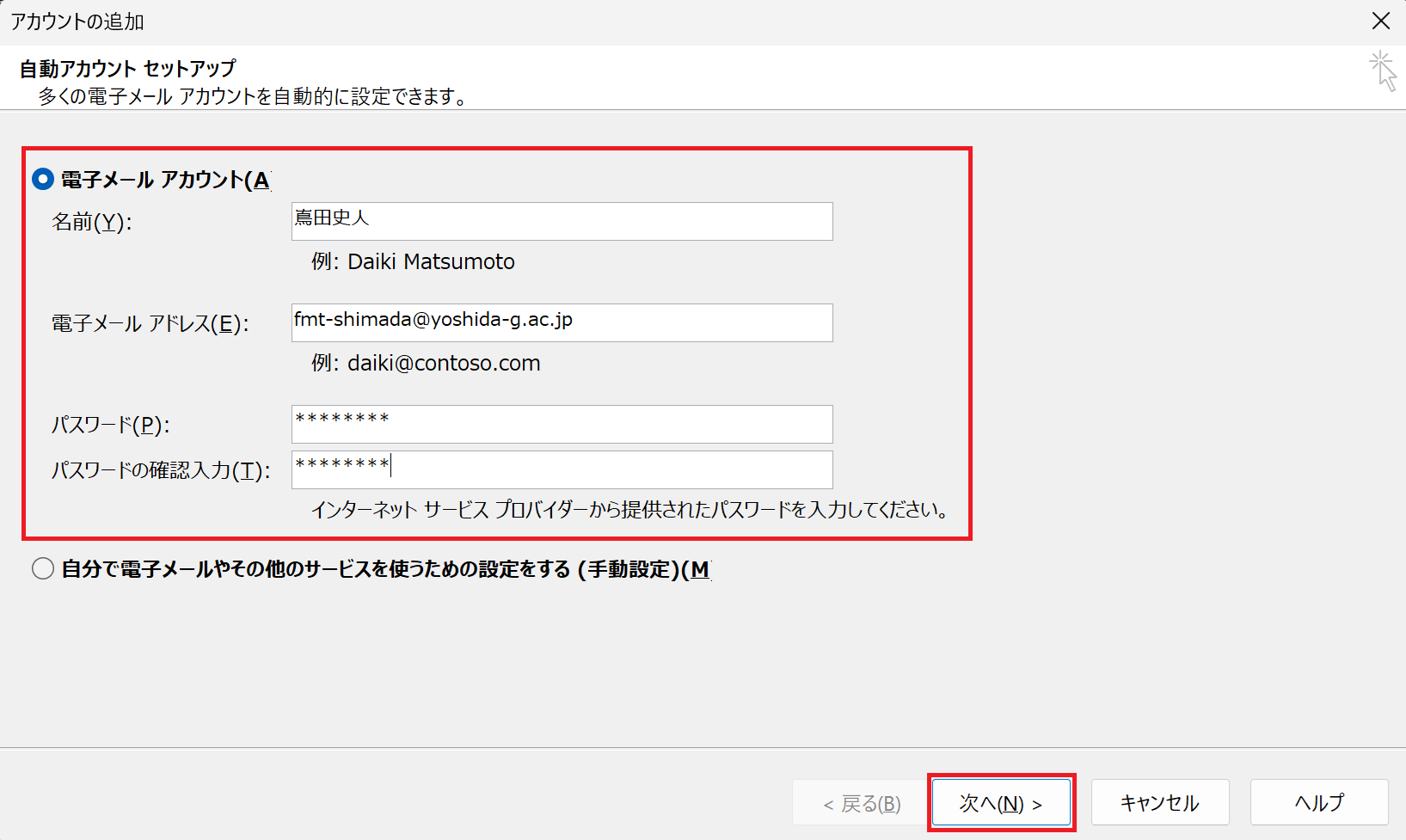Click into the パスワード input field
This screenshot has height=840, width=1406.
(x=562, y=424)
